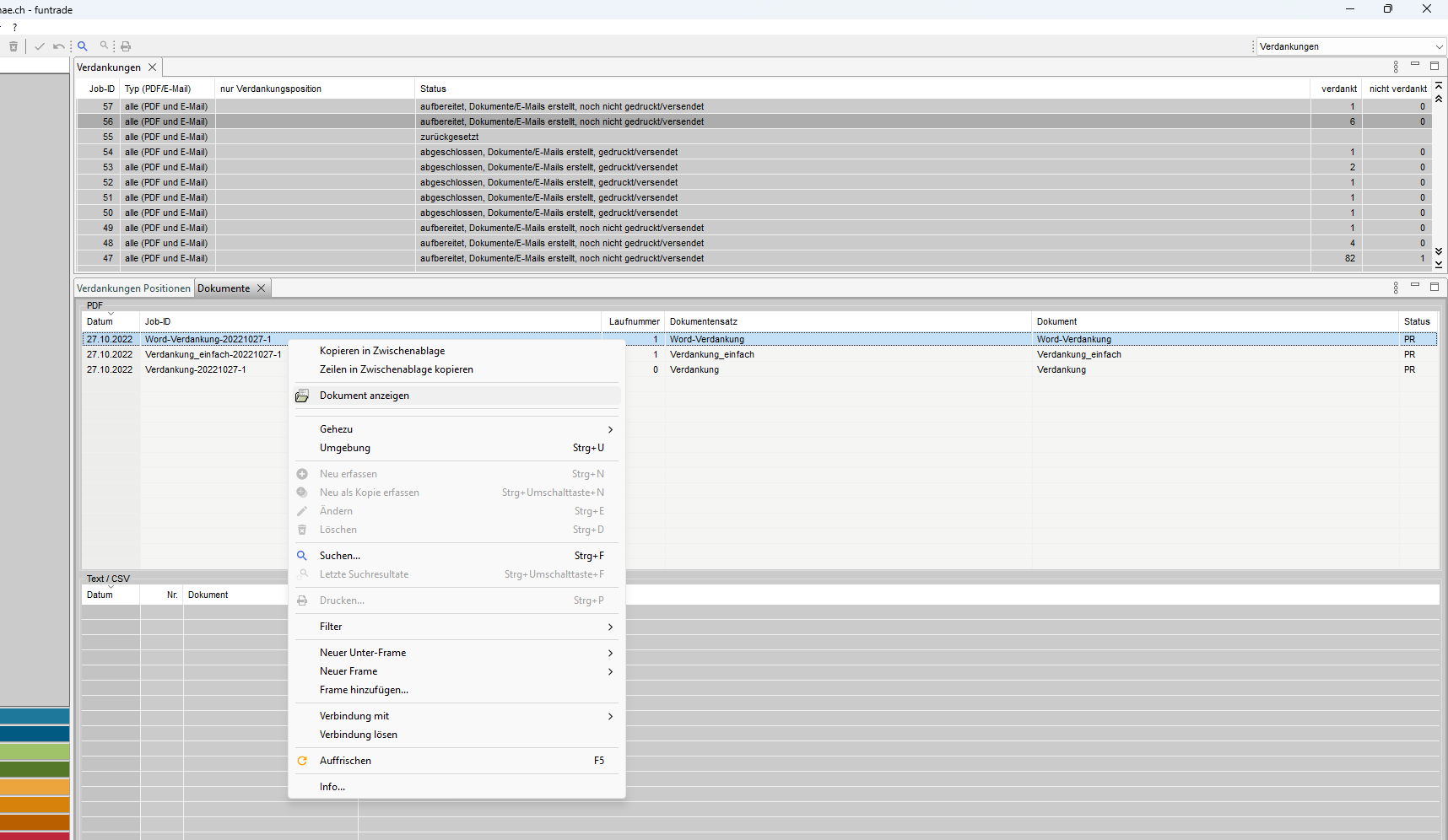1448x840 pixels.
Task: Click the undo arrow toolbar icon
Action: (58, 46)
